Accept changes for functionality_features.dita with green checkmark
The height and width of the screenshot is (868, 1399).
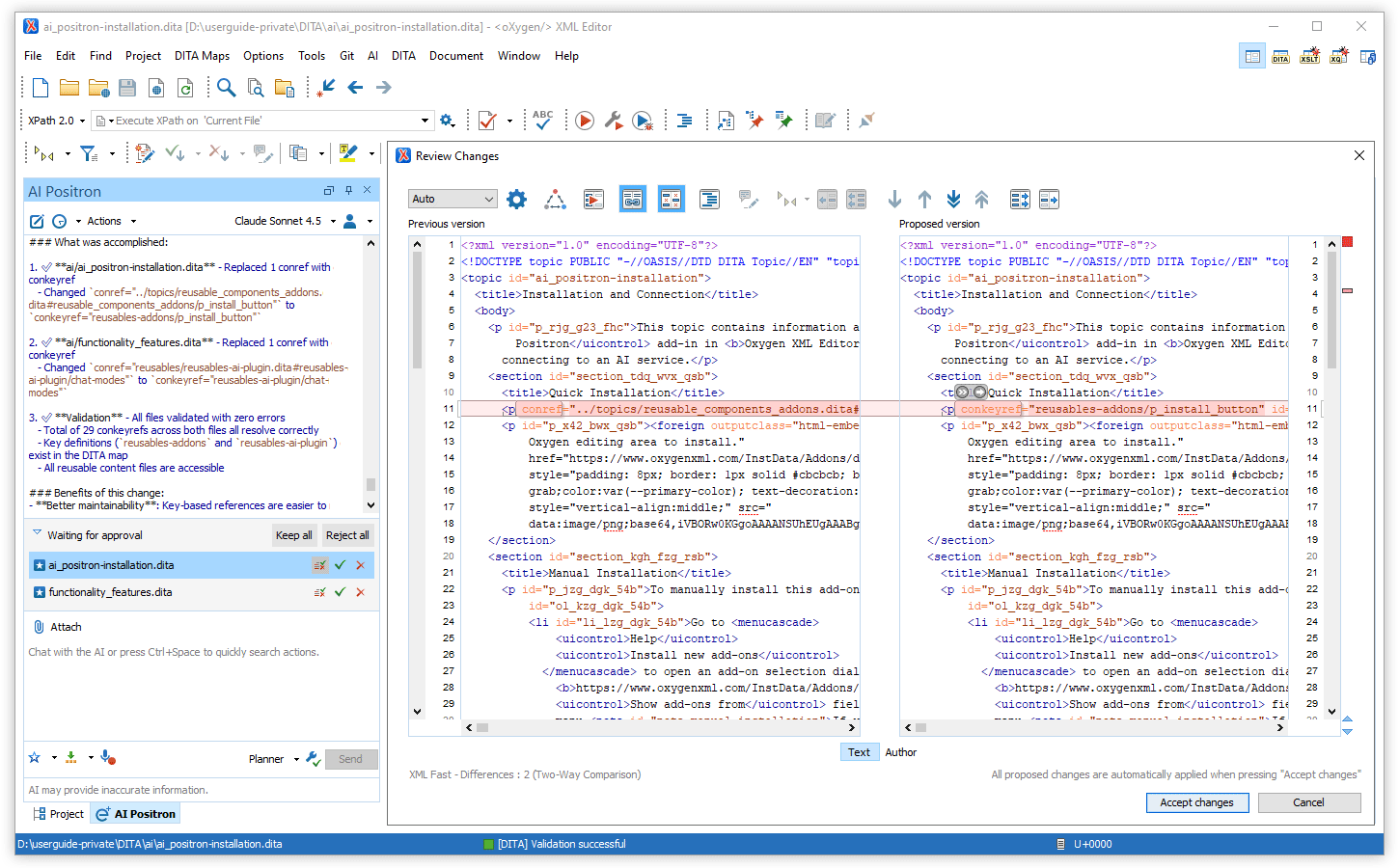340,592
